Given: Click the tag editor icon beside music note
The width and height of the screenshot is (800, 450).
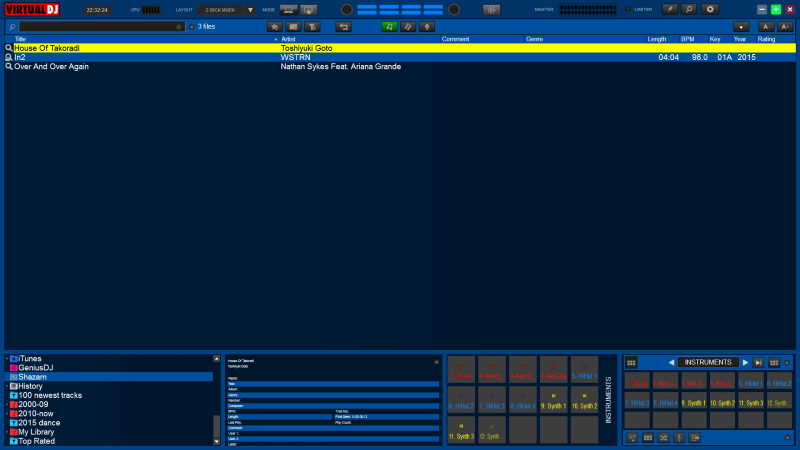Looking at the screenshot, I should coord(408,27).
